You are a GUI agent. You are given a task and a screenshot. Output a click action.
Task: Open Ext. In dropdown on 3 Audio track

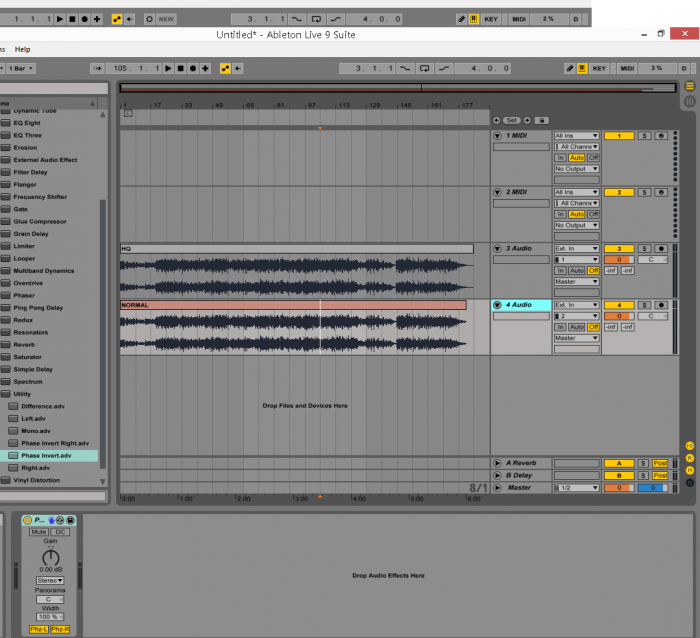[x=576, y=249]
